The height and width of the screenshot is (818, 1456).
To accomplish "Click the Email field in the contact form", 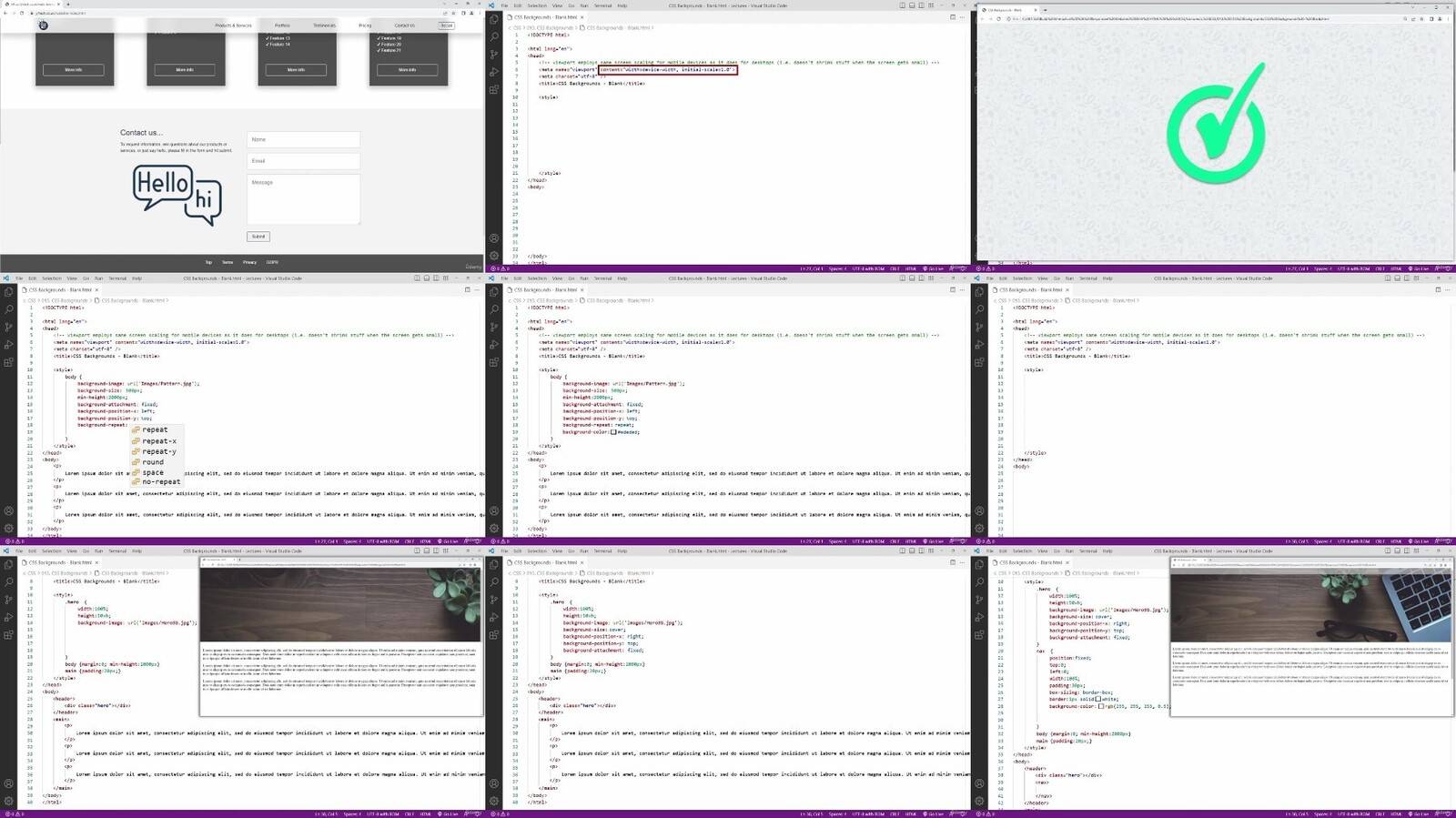I will coord(303,161).
